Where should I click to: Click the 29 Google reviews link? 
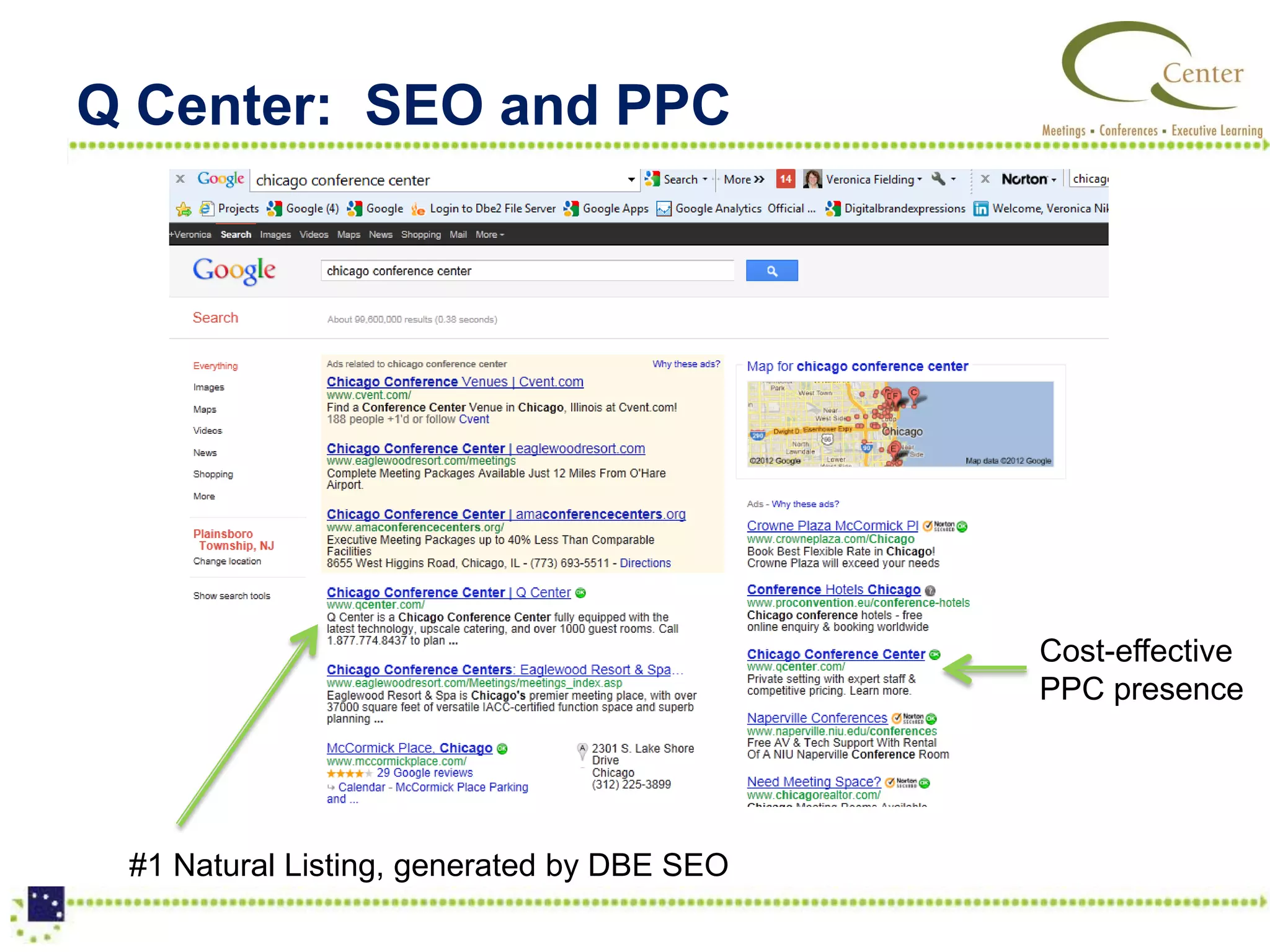click(x=424, y=773)
